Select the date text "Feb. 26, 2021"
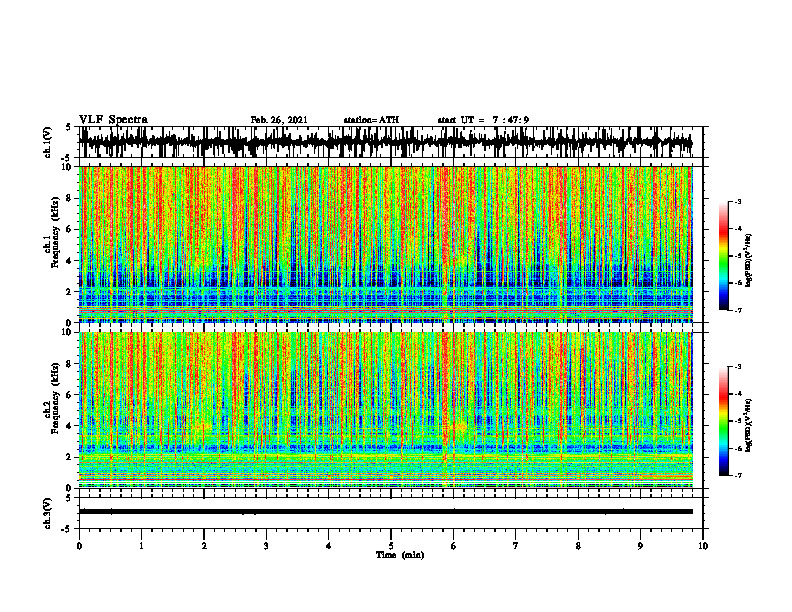This screenshot has height=612, width=792. [279, 120]
